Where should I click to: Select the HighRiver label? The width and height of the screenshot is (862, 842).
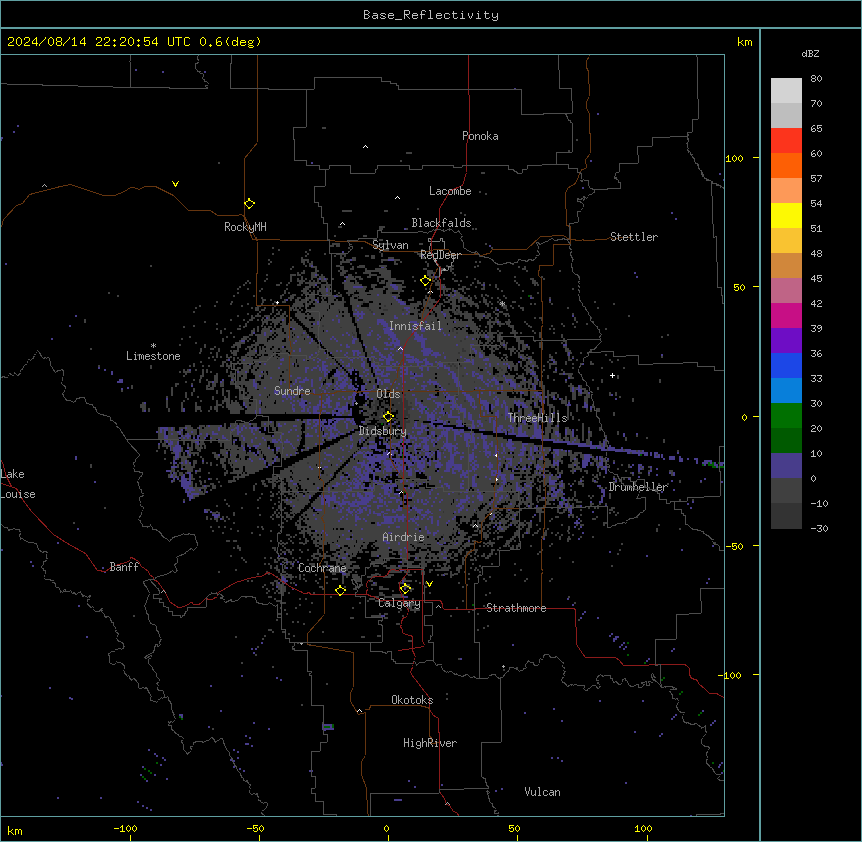[x=430, y=743]
